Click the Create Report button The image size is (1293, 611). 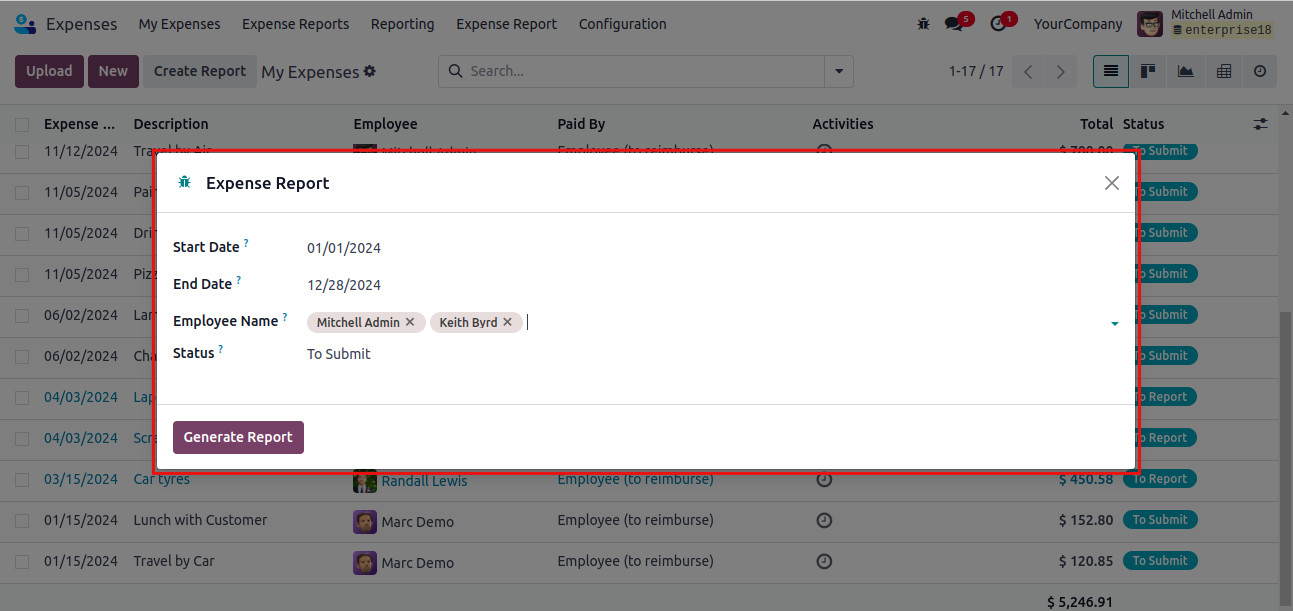[200, 71]
